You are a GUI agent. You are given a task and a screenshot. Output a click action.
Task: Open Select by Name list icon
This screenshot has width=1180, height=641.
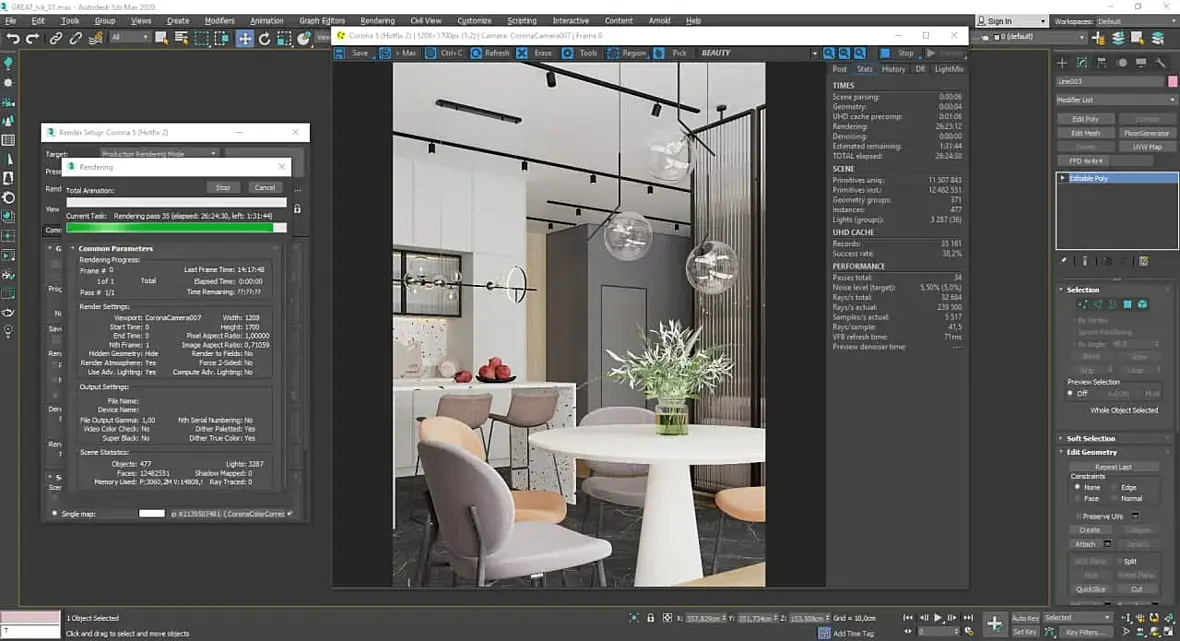(181, 38)
